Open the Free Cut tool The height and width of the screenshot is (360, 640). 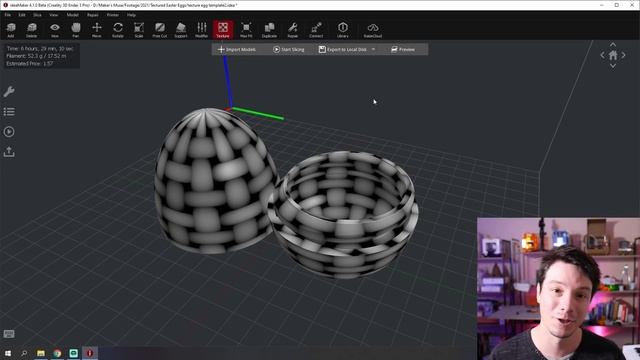click(x=160, y=30)
